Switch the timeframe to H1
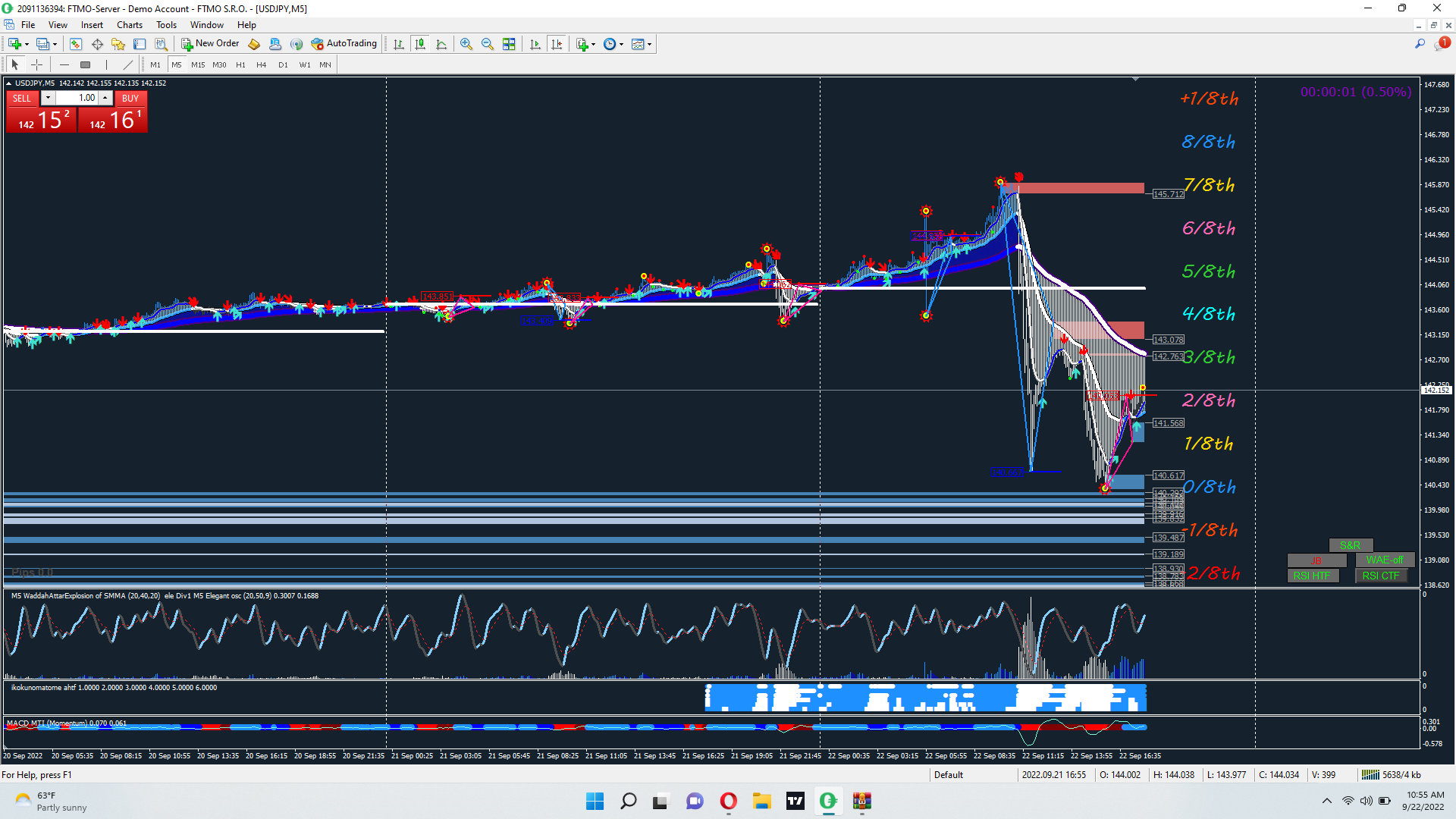1456x819 pixels. click(x=240, y=65)
